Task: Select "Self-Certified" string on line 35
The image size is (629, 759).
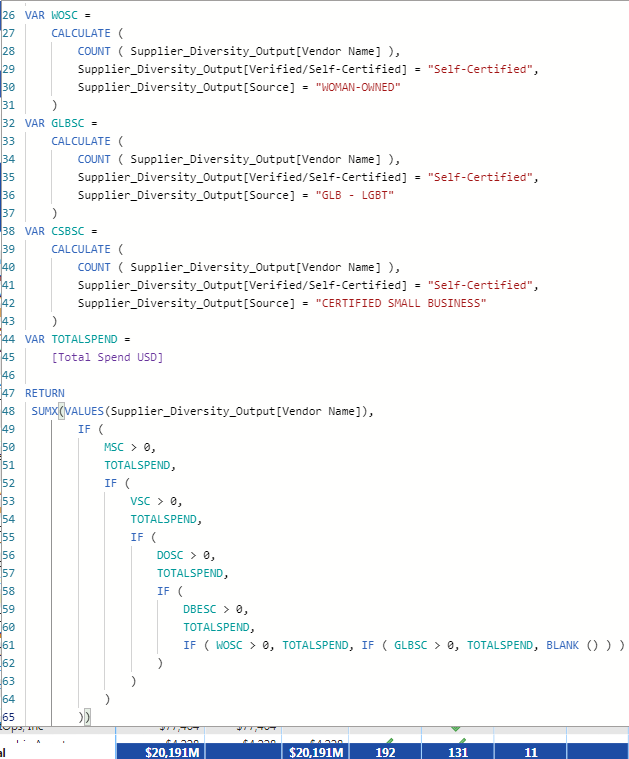Action: click(x=479, y=177)
